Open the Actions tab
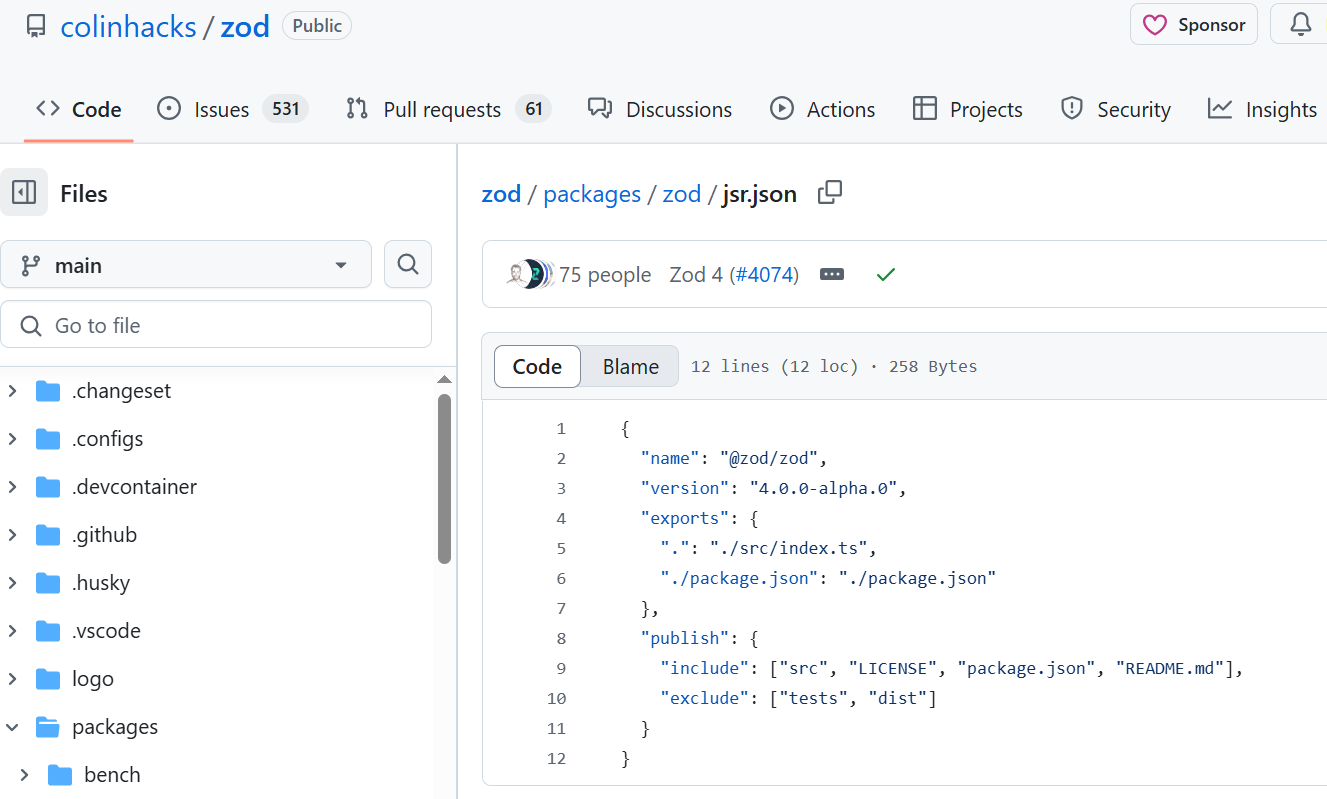 tap(823, 109)
